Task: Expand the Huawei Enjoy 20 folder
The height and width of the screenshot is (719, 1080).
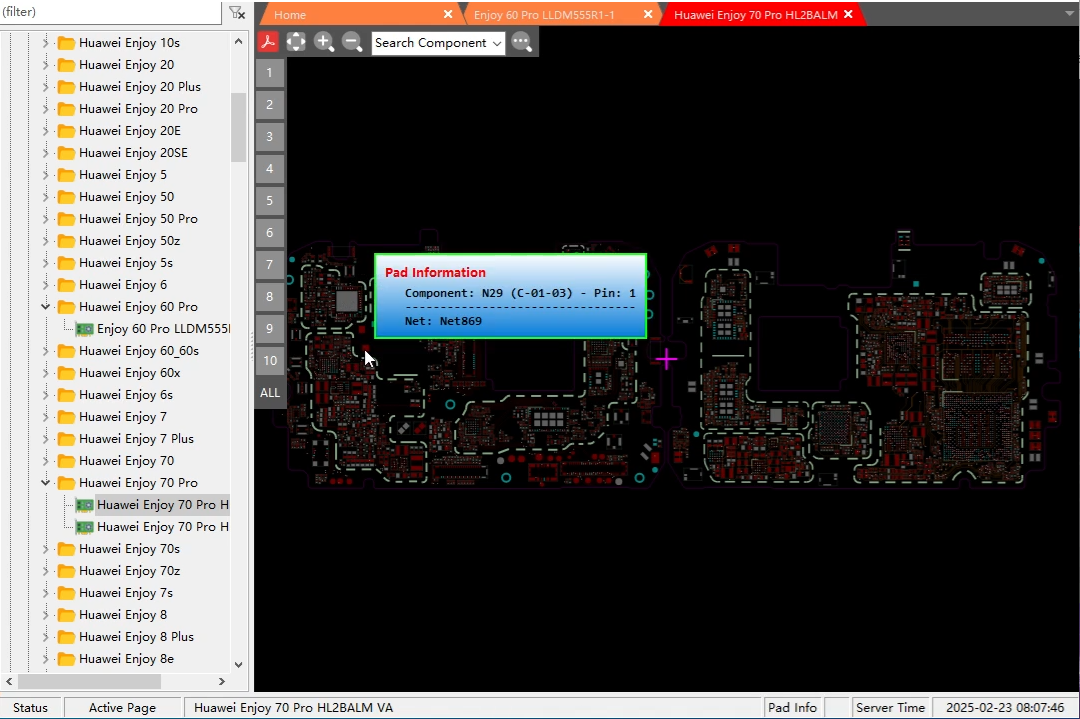Action: [x=45, y=65]
